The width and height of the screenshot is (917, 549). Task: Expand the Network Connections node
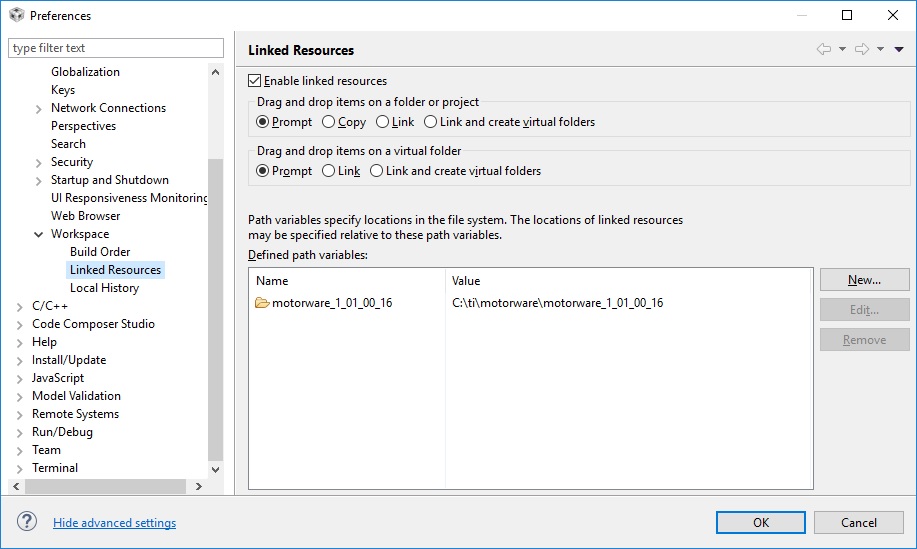coord(39,108)
